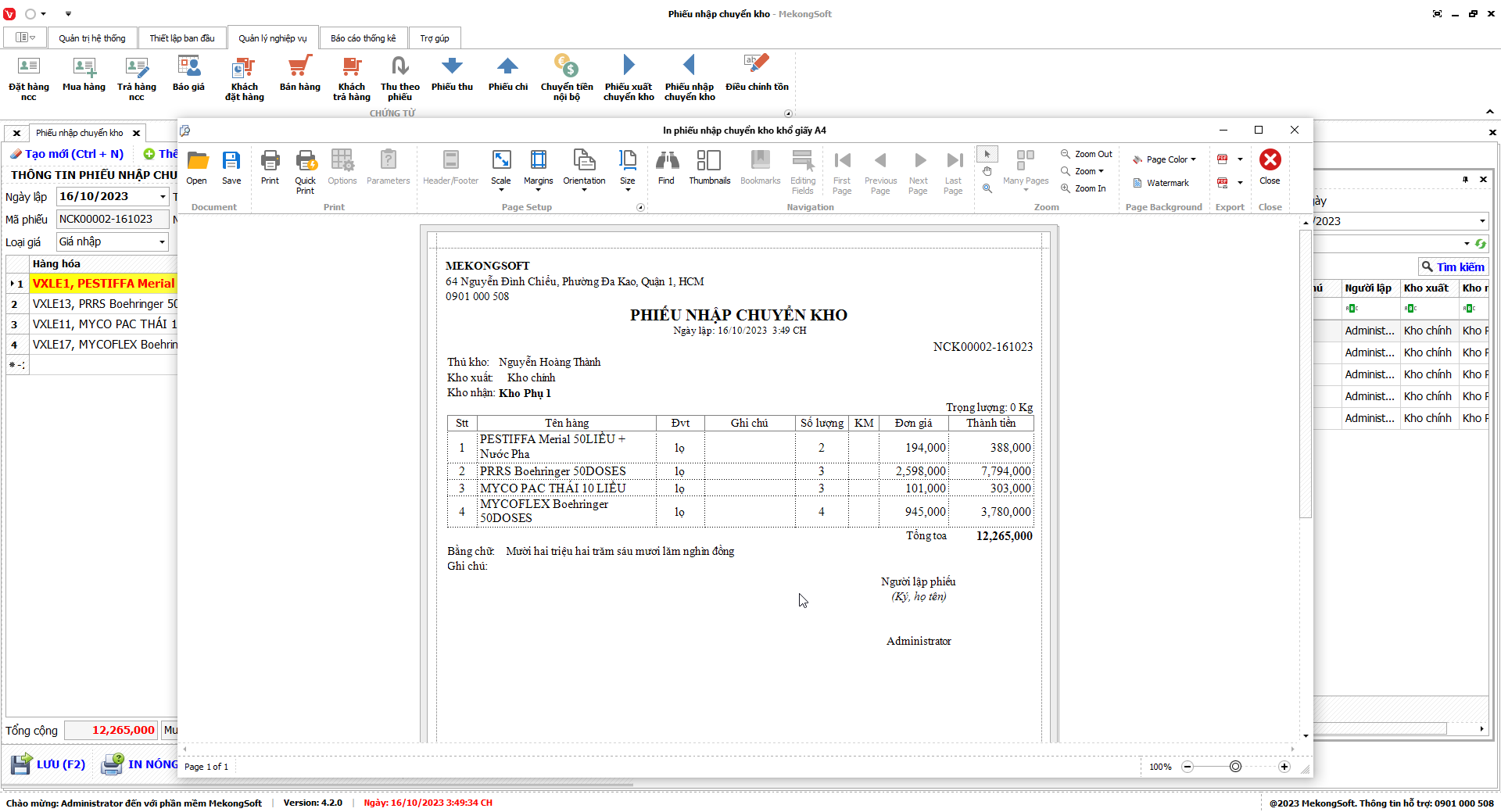Open Khách đặt hàng ribbon icon
Screen dimensions: 1501x812
245,78
